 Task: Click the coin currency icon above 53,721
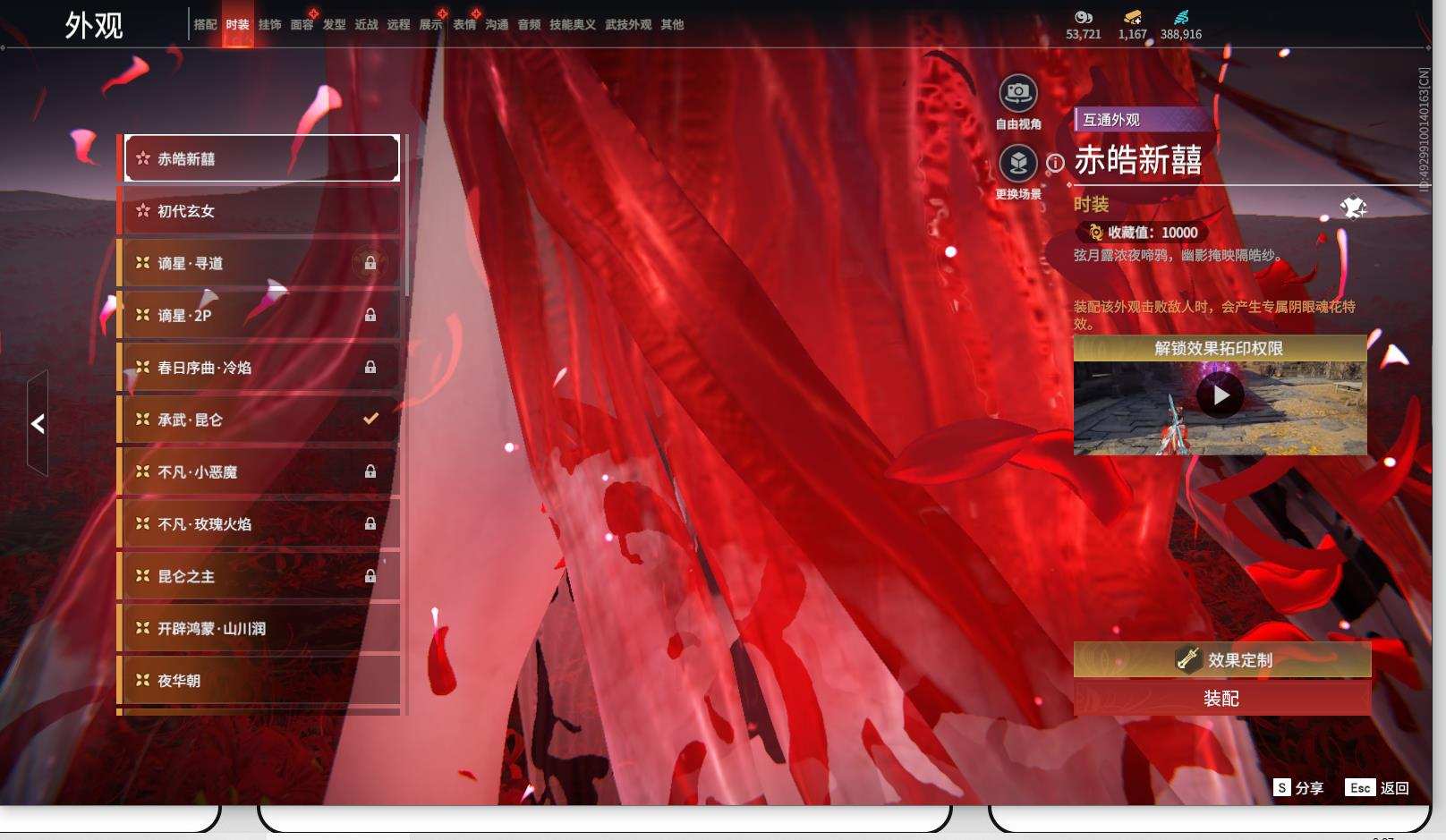coord(1084,17)
